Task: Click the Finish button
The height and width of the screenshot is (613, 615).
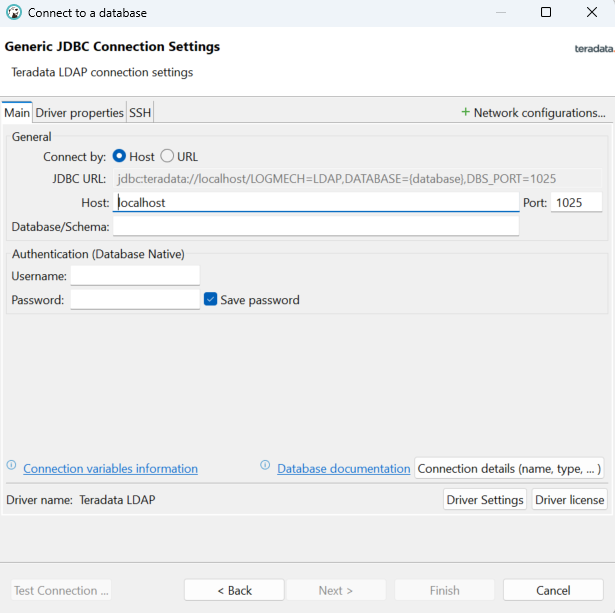Action: [x=444, y=590]
